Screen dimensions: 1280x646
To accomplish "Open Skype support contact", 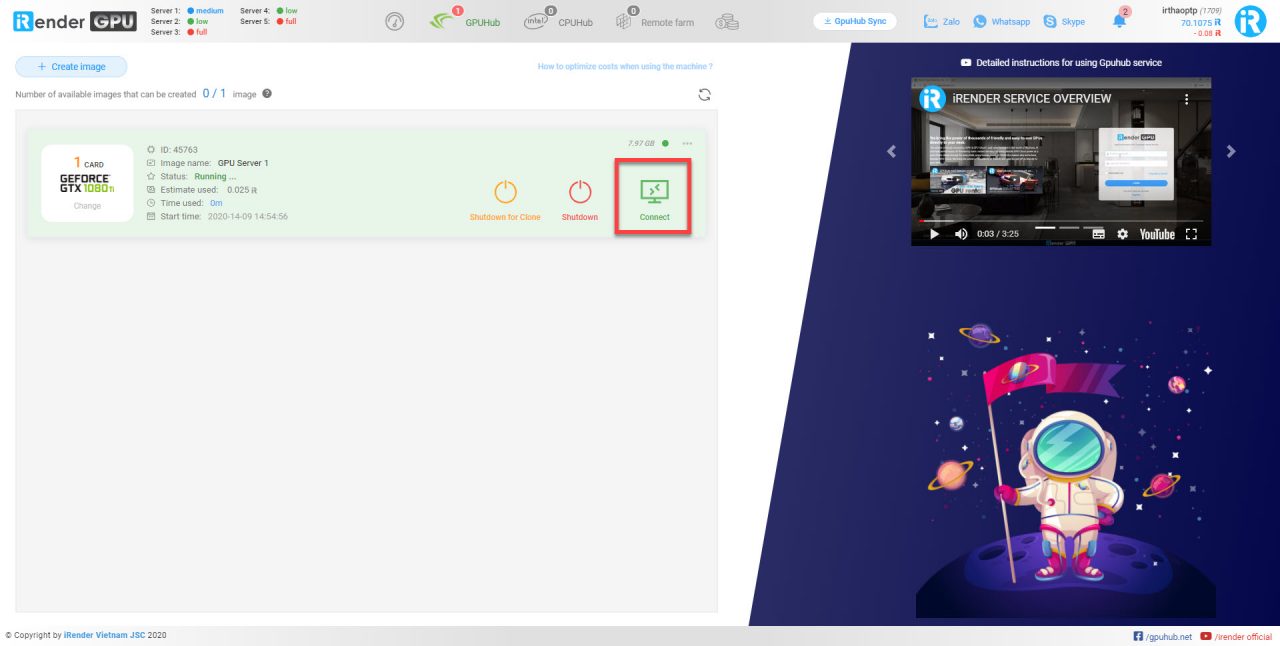I will click(1063, 21).
